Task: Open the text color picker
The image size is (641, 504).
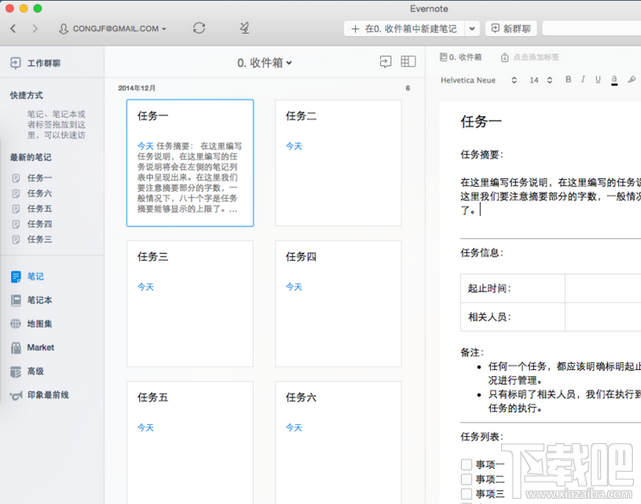Action: 614,79
